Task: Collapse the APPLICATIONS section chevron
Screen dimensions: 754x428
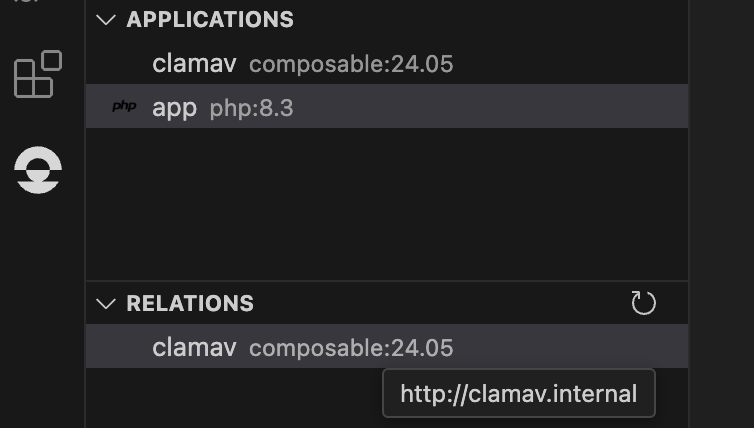Action: 106,20
